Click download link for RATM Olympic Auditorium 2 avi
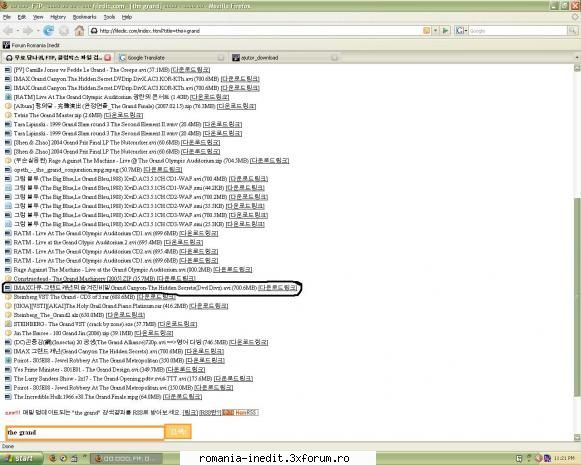Screen dimensions: 581x465 click(x=183, y=242)
